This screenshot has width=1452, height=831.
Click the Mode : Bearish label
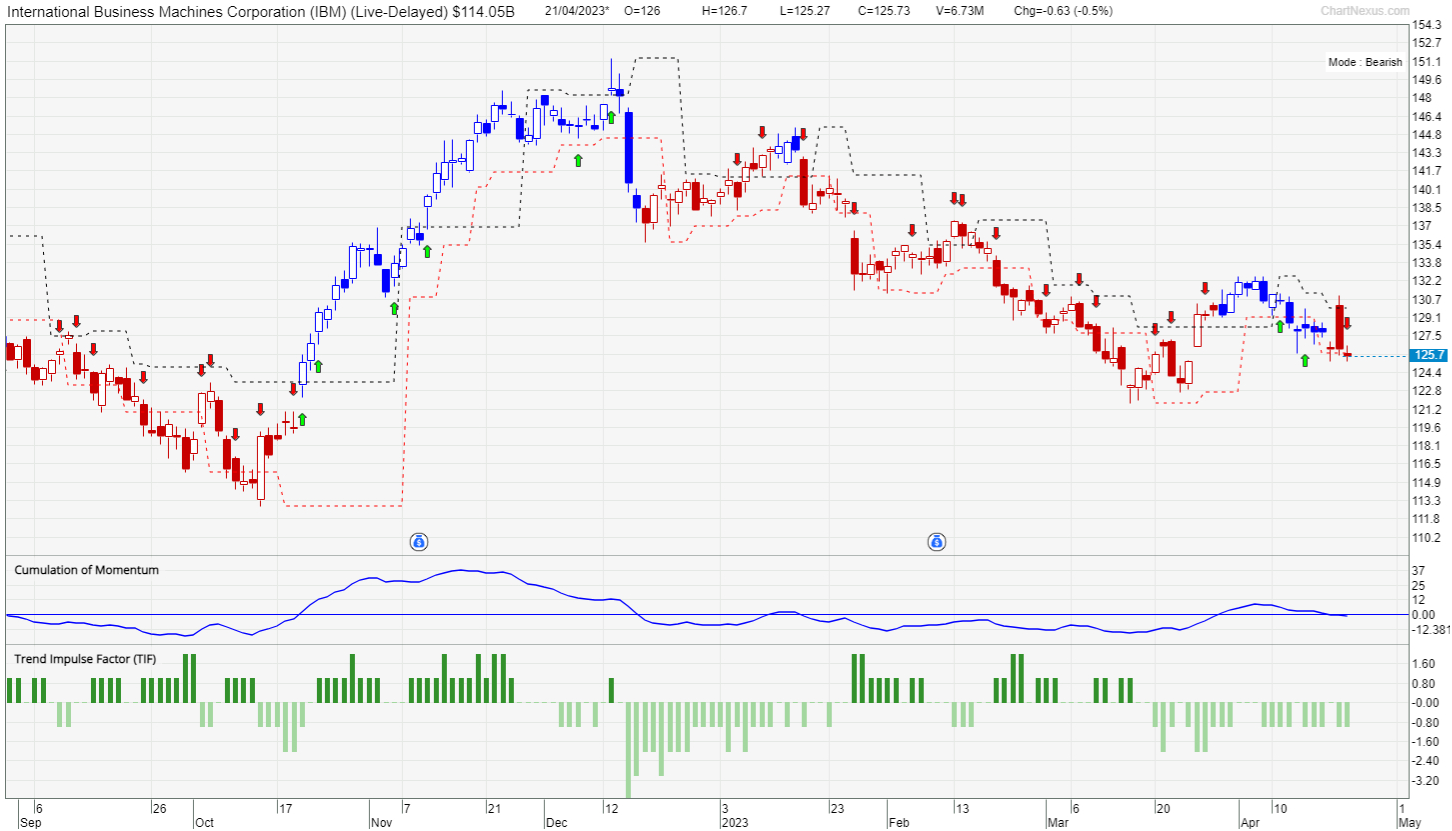point(1365,62)
